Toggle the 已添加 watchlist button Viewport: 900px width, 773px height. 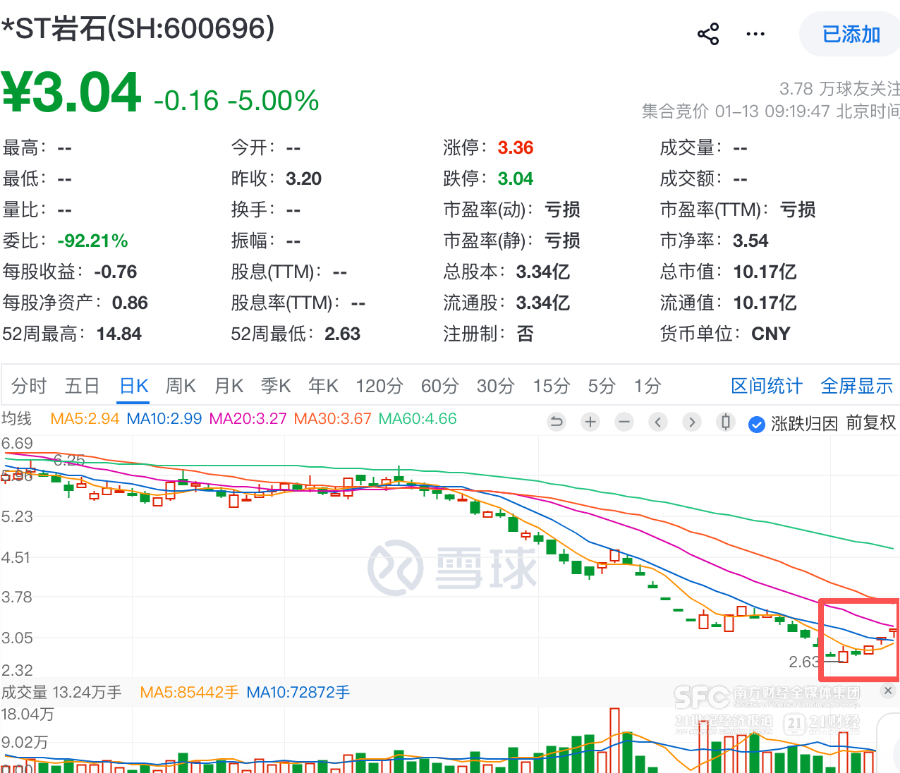[850, 35]
